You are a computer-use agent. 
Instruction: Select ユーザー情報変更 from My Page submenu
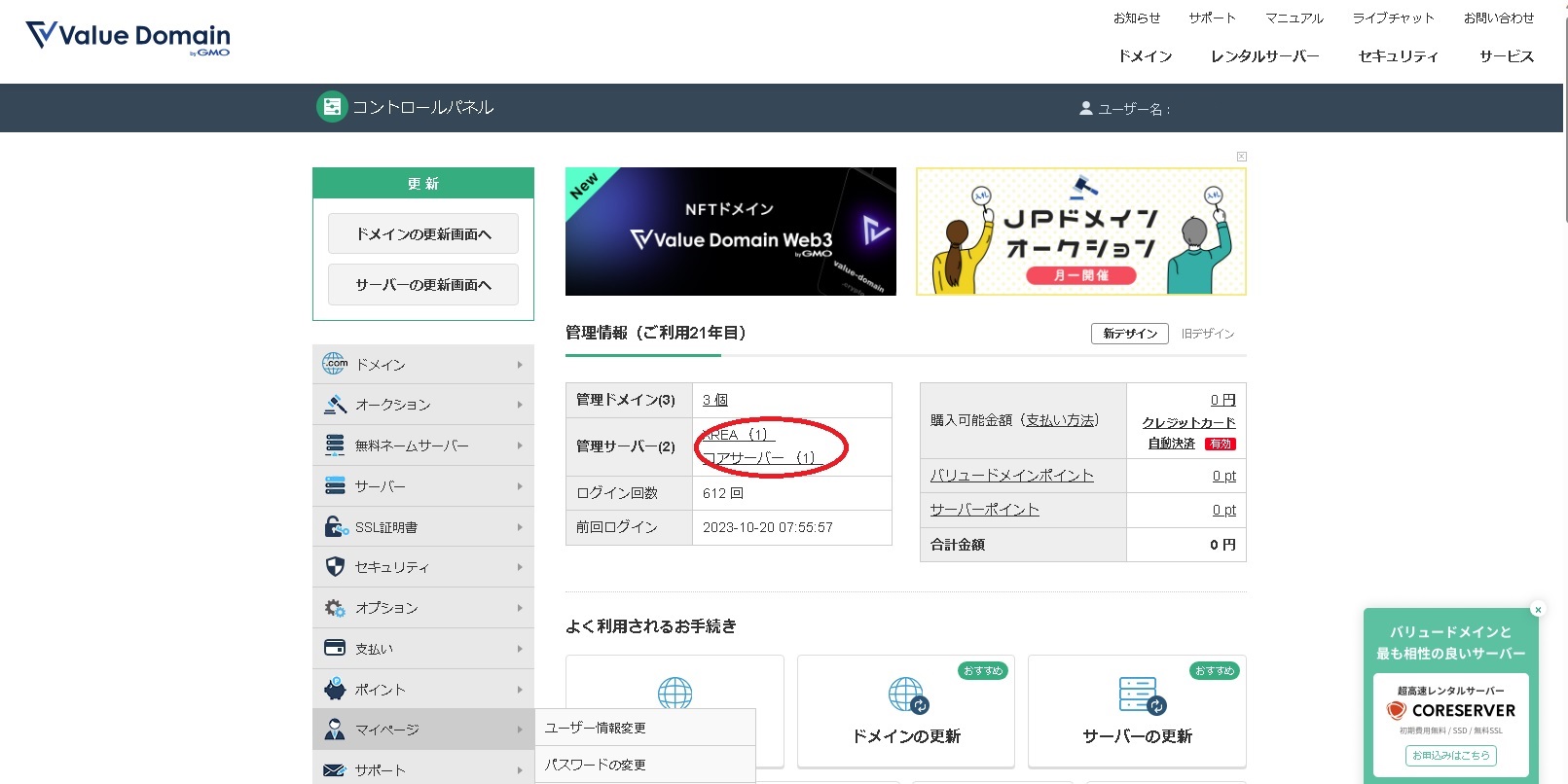click(645, 728)
